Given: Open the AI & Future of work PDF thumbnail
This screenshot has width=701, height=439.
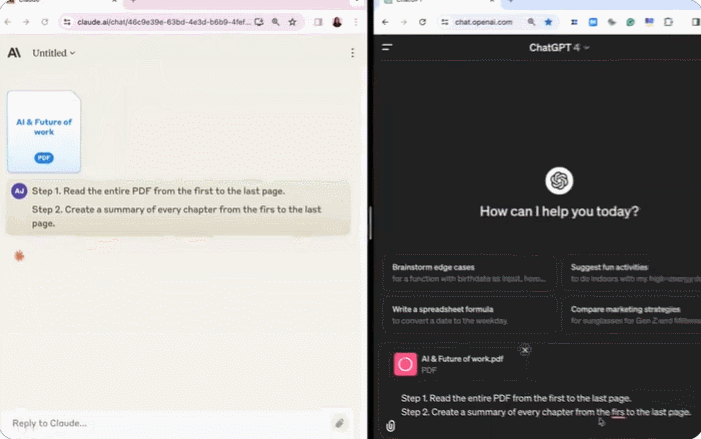Looking at the screenshot, I should point(44,131).
